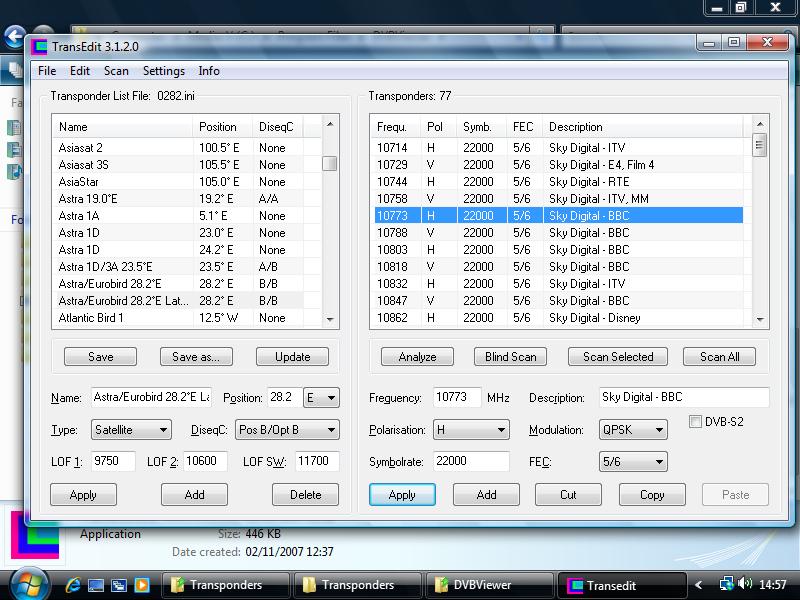
Task: Open the File menu
Action: click(47, 71)
